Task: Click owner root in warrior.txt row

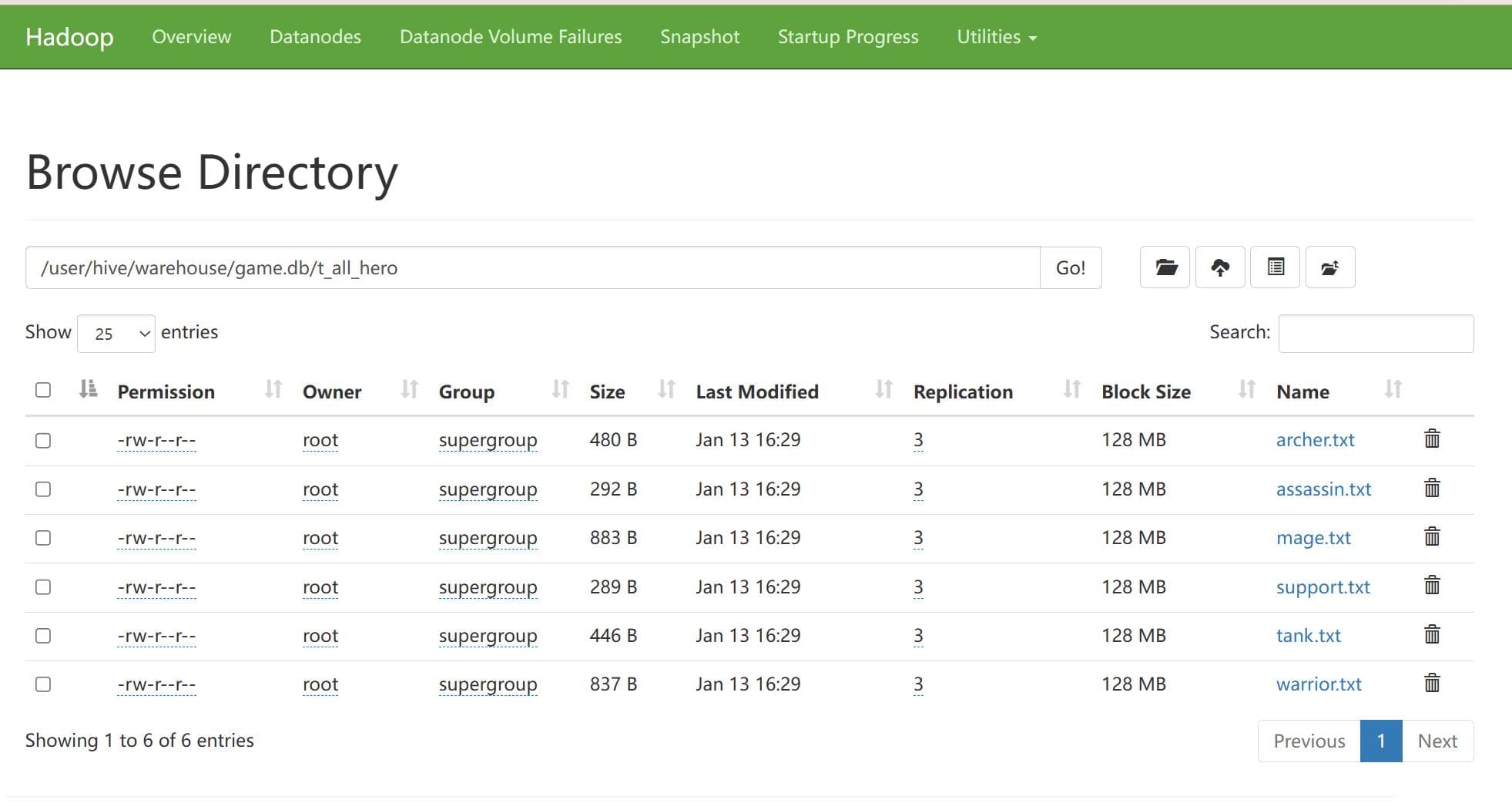Action: pos(320,684)
